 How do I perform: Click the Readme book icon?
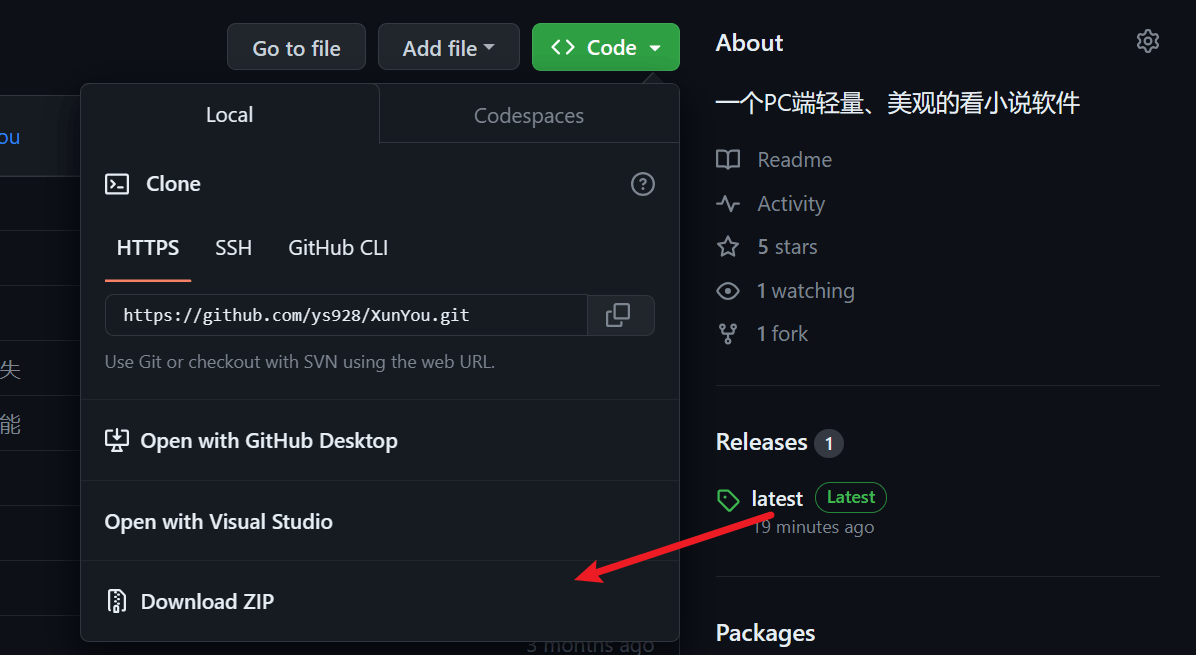[x=728, y=159]
